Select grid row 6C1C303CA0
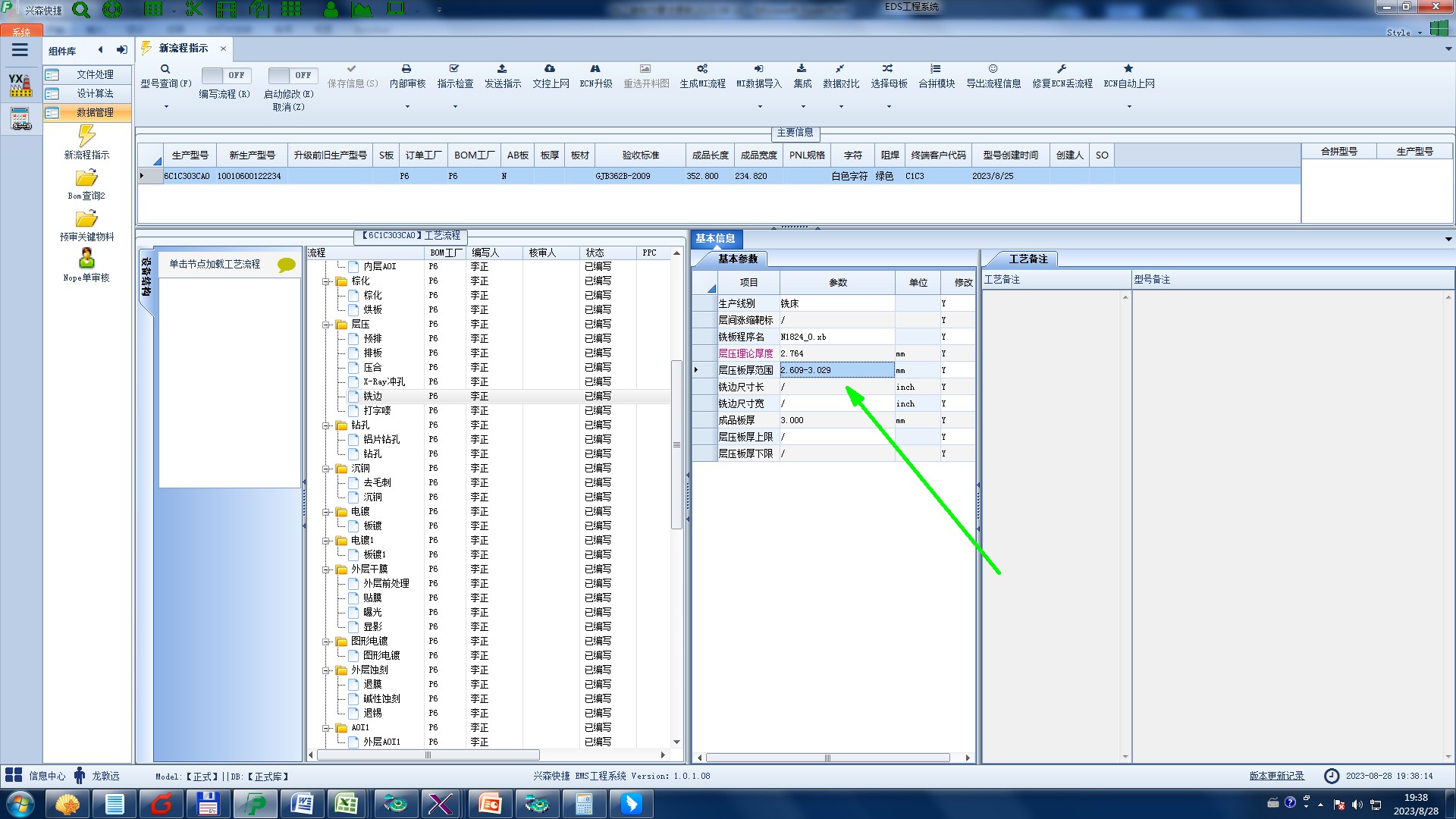The image size is (1456, 819). pyautogui.click(x=719, y=176)
